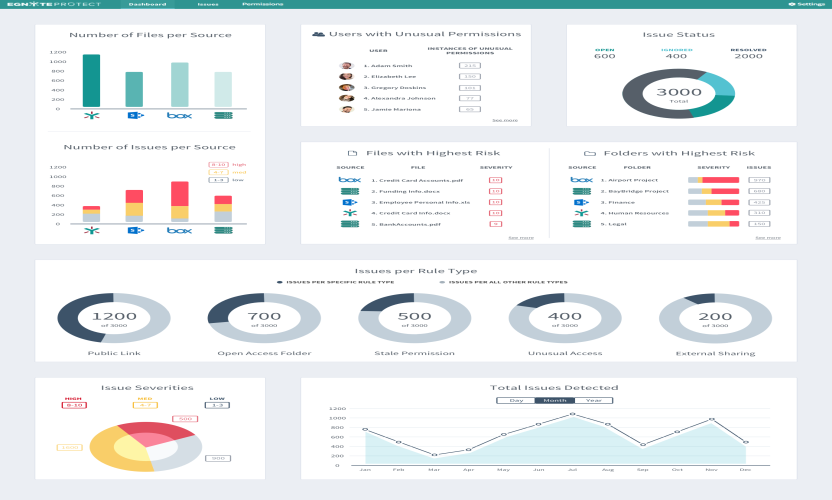Screen dimensions: 832x500
Task: Click the SharePoint icon under Issues per Source chart
Action: pyautogui.click(x=135, y=230)
